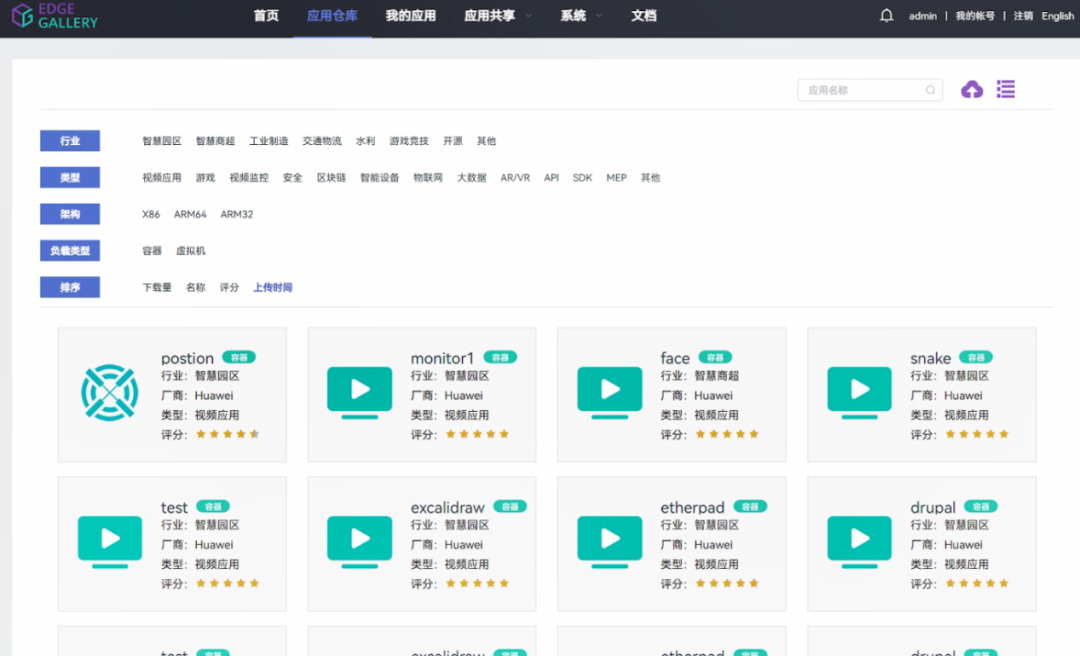Expand the 应用共享 menu arrow

pos(528,15)
